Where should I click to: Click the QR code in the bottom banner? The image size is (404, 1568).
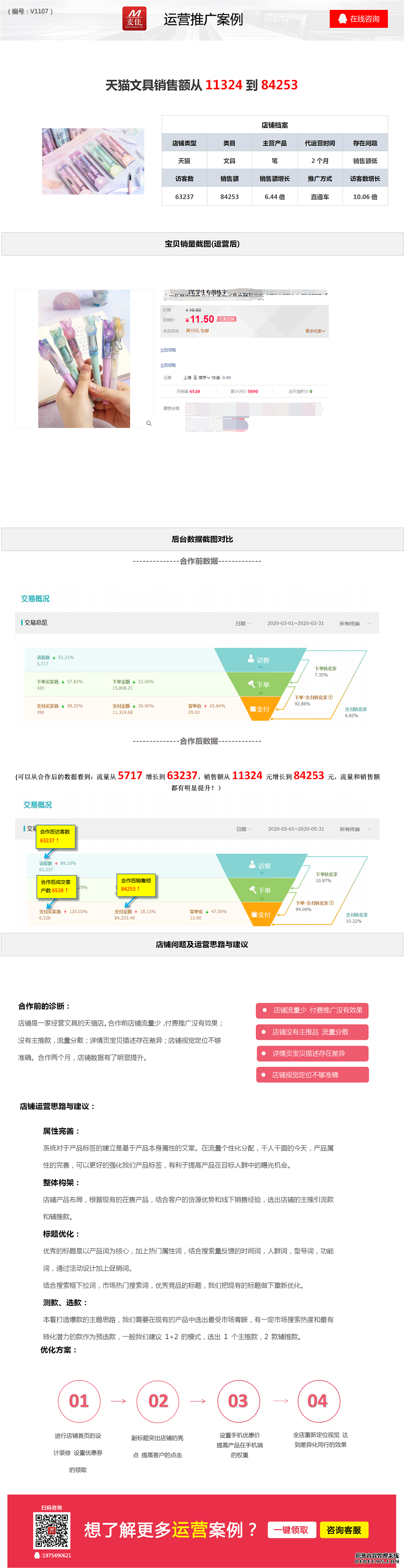click(x=52, y=1532)
